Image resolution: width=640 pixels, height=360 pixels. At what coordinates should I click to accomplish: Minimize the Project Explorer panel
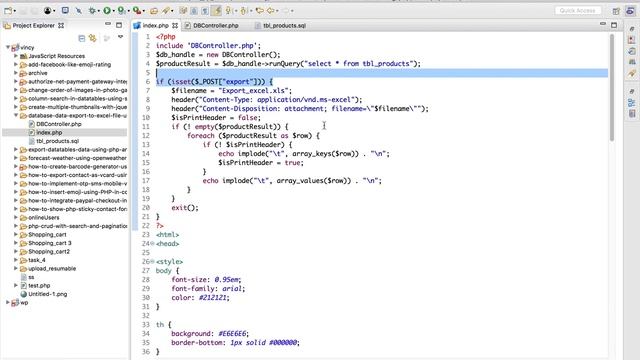(108, 24)
